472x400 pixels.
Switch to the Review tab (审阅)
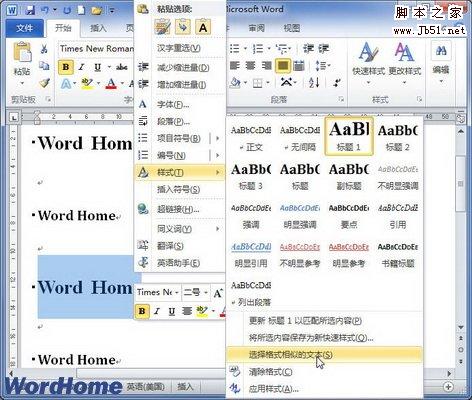point(257,28)
